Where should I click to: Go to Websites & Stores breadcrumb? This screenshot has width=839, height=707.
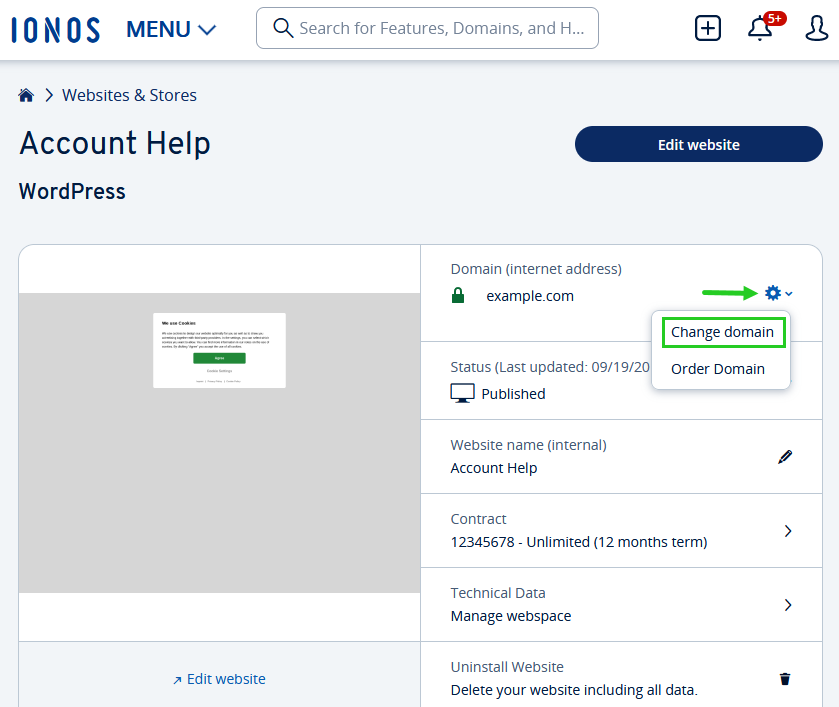pyautogui.click(x=129, y=95)
